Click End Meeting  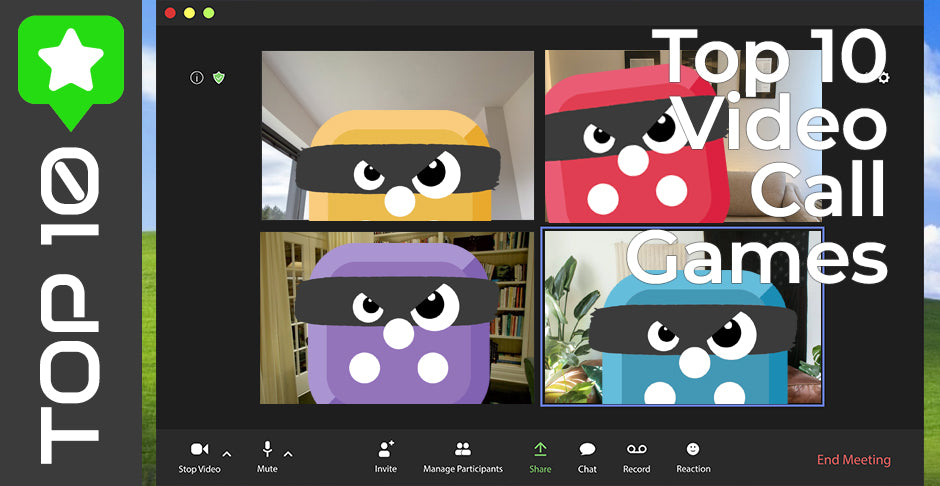[854, 460]
